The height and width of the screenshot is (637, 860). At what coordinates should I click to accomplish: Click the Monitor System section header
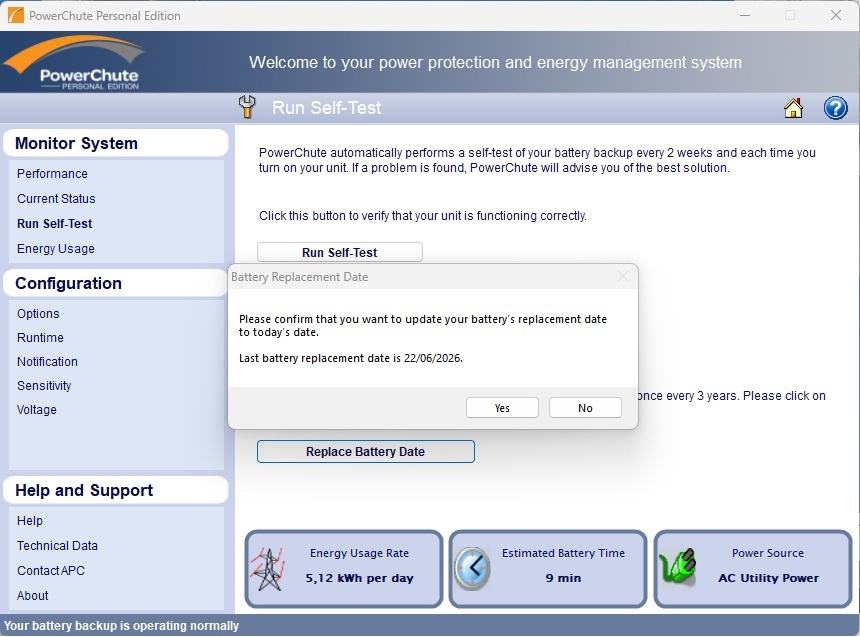coord(115,143)
